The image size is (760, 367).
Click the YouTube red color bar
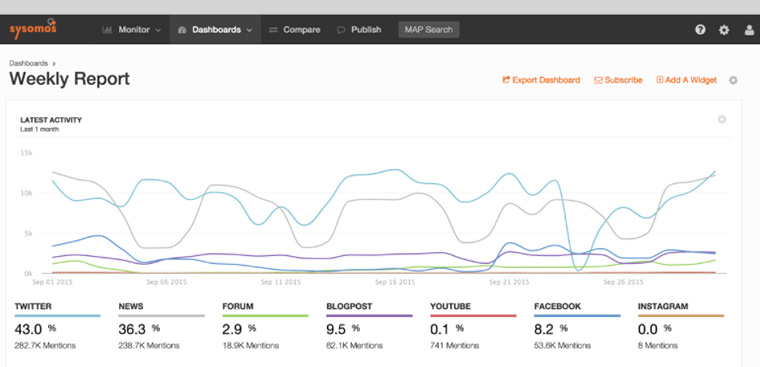[x=473, y=316]
